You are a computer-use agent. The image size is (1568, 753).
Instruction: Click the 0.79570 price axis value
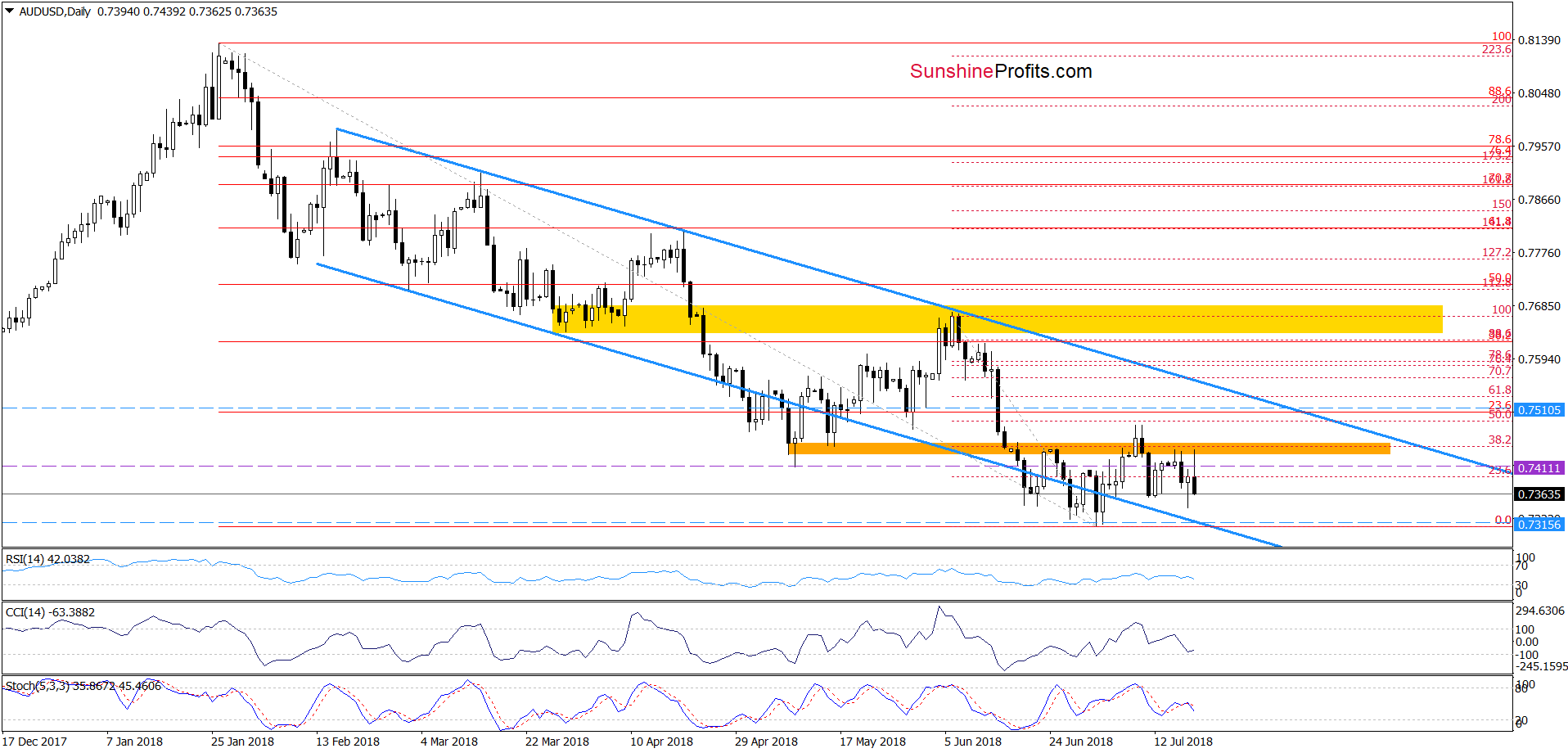click(x=1539, y=147)
